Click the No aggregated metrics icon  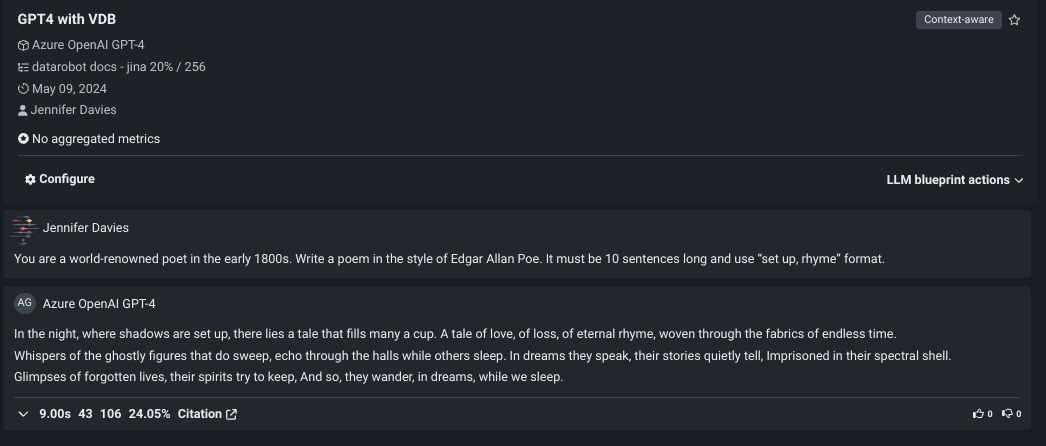pyautogui.click(x=23, y=139)
